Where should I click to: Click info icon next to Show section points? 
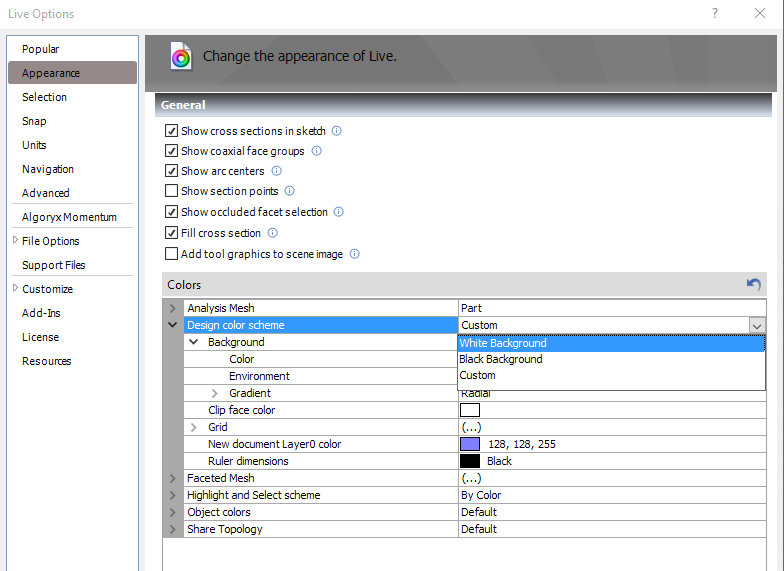289,191
